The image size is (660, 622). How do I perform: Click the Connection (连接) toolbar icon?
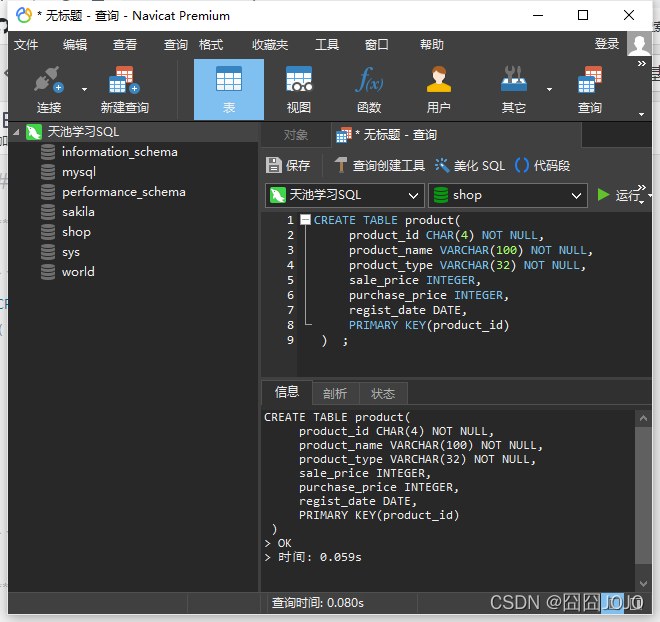(x=49, y=89)
